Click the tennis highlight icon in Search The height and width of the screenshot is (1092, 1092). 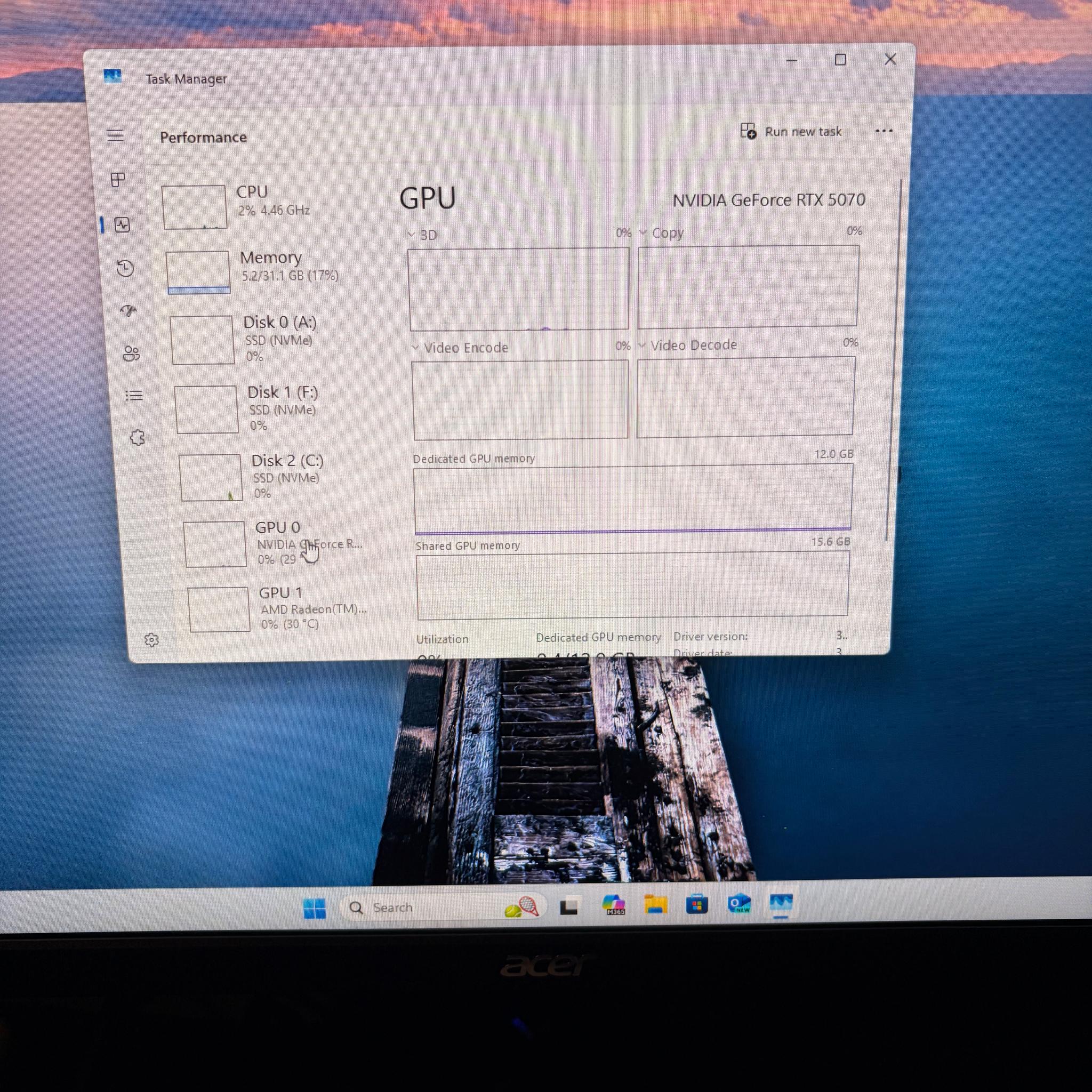(521, 907)
